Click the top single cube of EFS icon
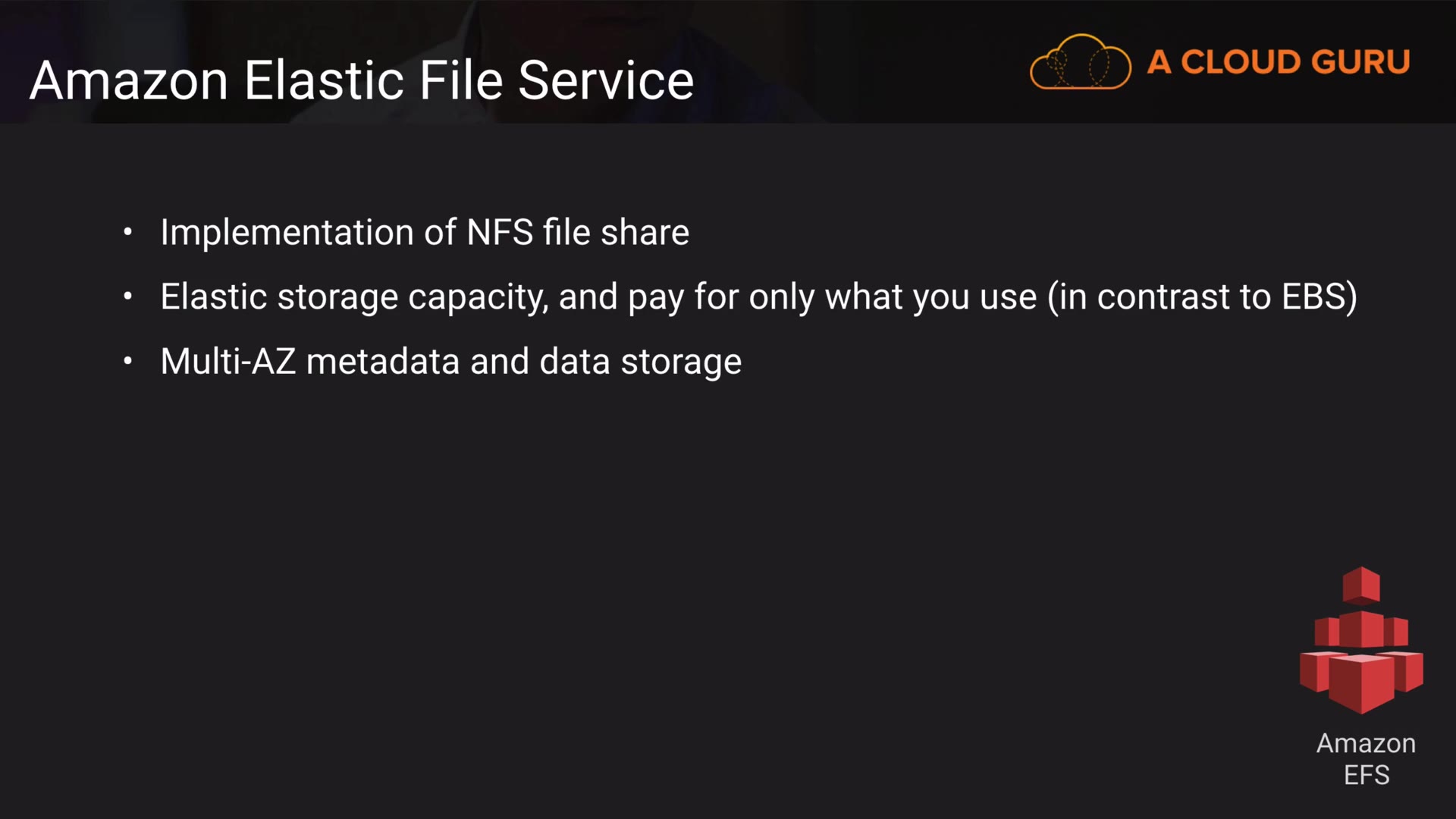1456x819 pixels. coord(1361,584)
